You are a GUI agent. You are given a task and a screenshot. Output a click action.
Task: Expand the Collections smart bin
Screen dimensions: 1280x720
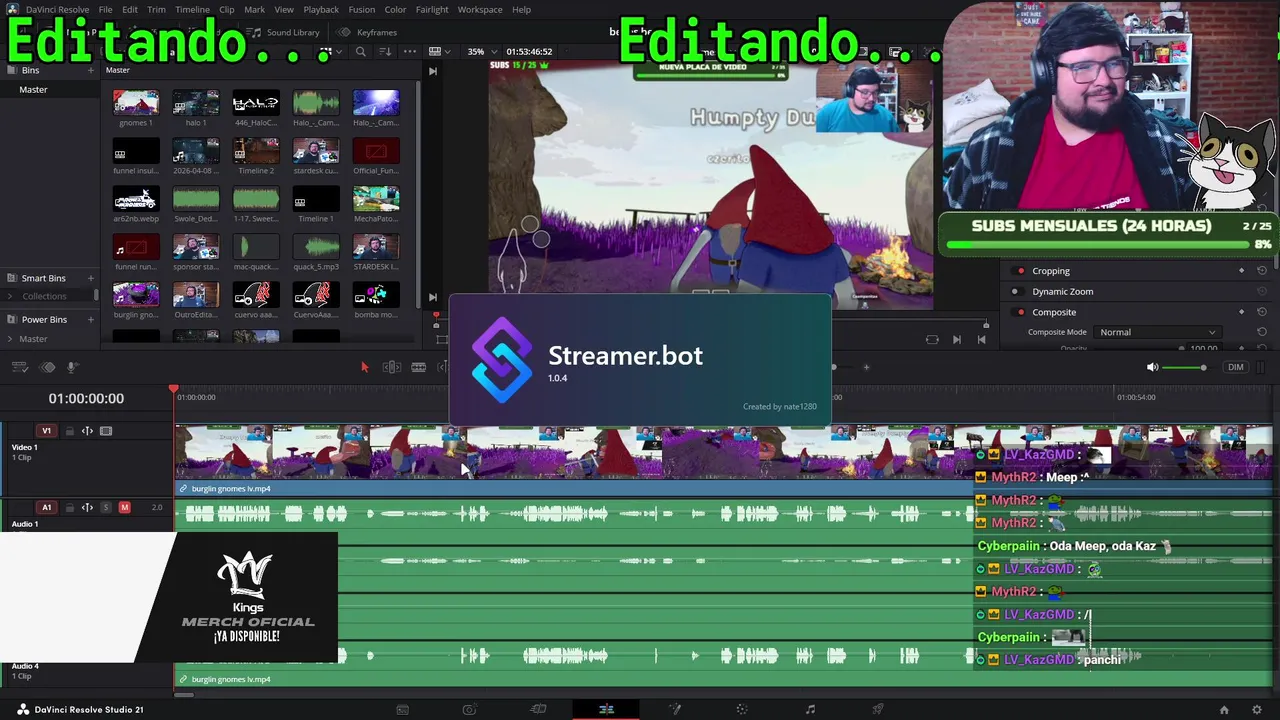pos(12,296)
